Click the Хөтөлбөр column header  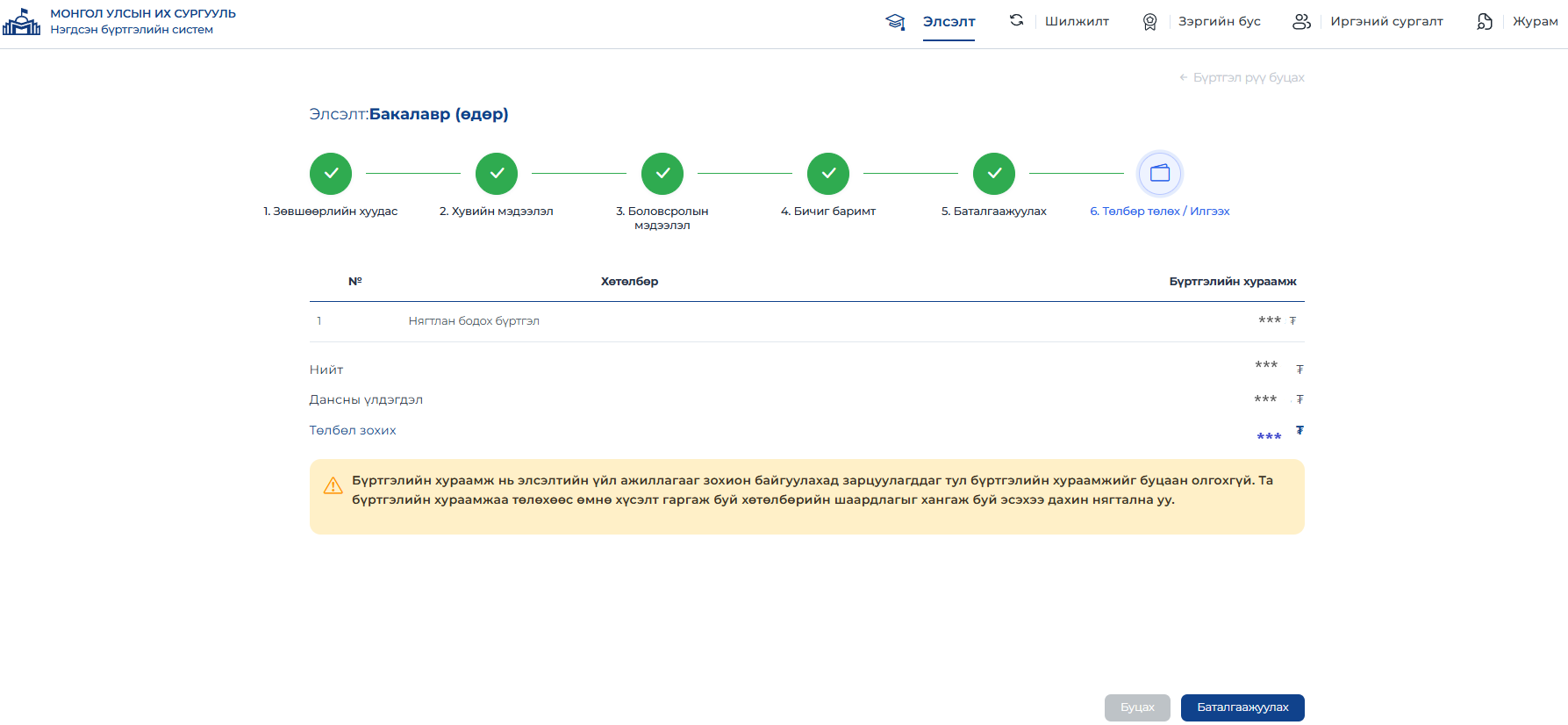pyautogui.click(x=629, y=282)
